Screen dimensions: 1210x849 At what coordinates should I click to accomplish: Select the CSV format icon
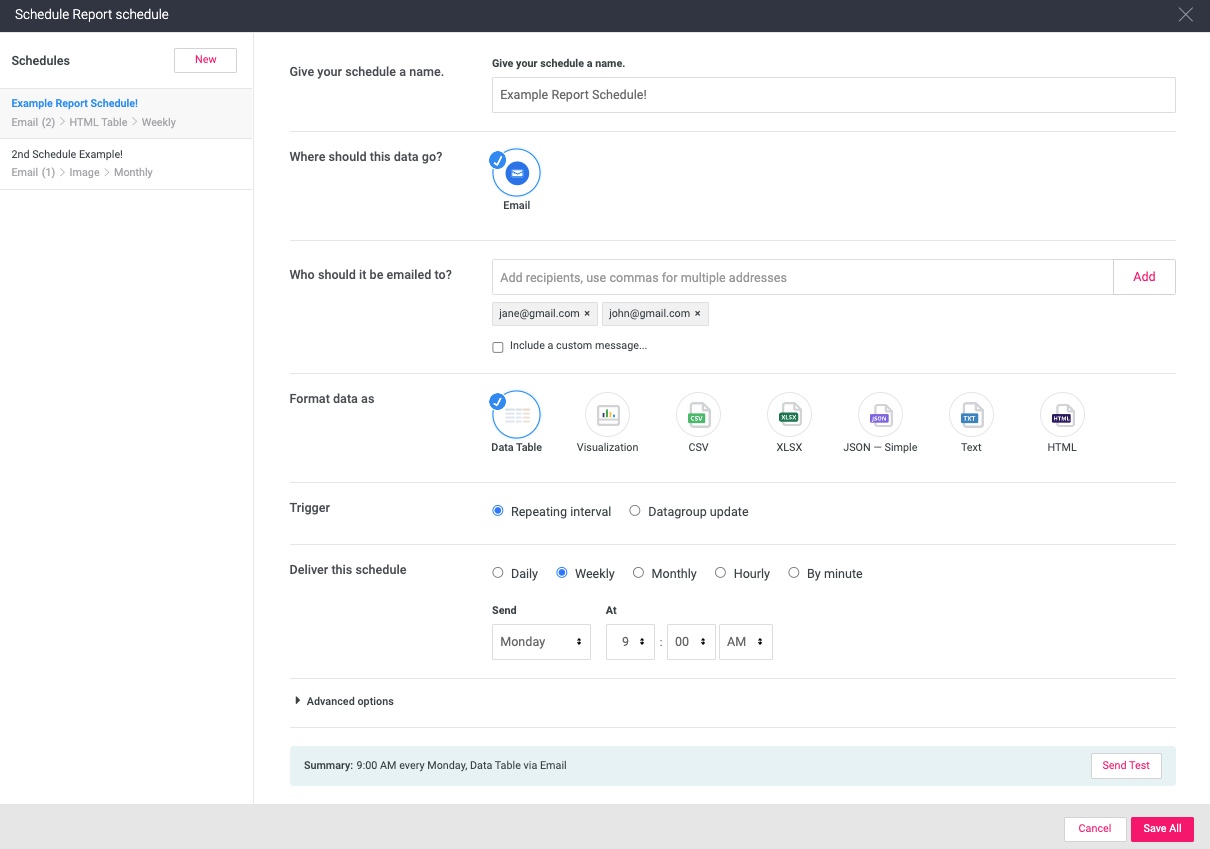click(698, 414)
